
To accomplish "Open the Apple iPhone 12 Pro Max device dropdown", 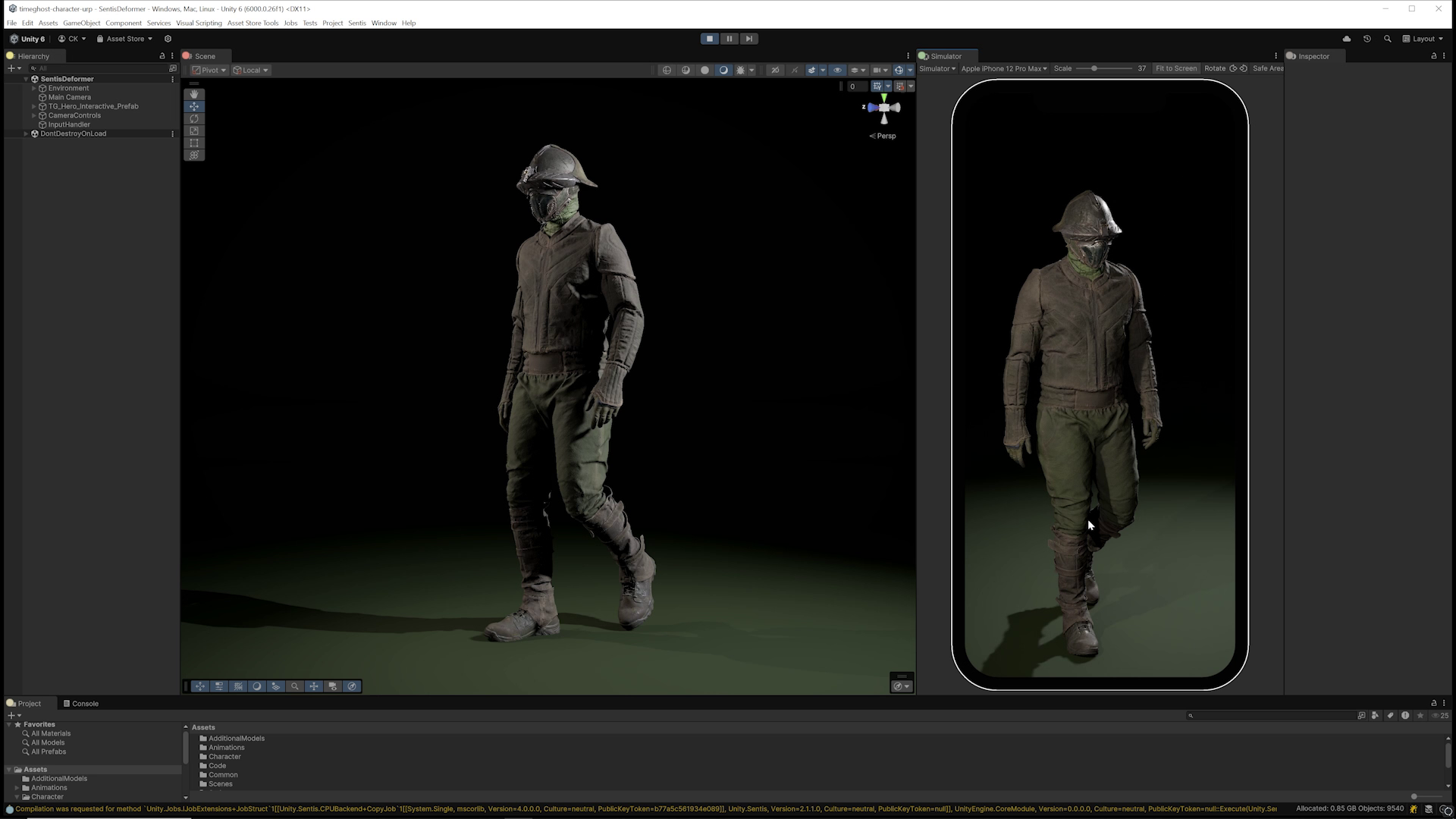I will [x=1004, y=68].
